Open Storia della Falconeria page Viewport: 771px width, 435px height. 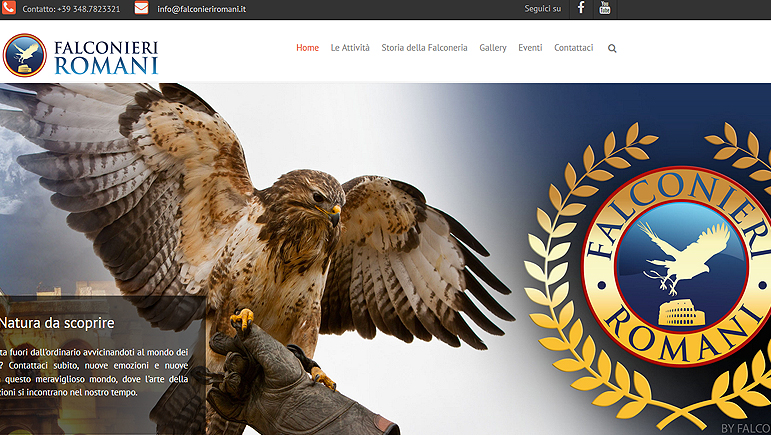coord(424,48)
